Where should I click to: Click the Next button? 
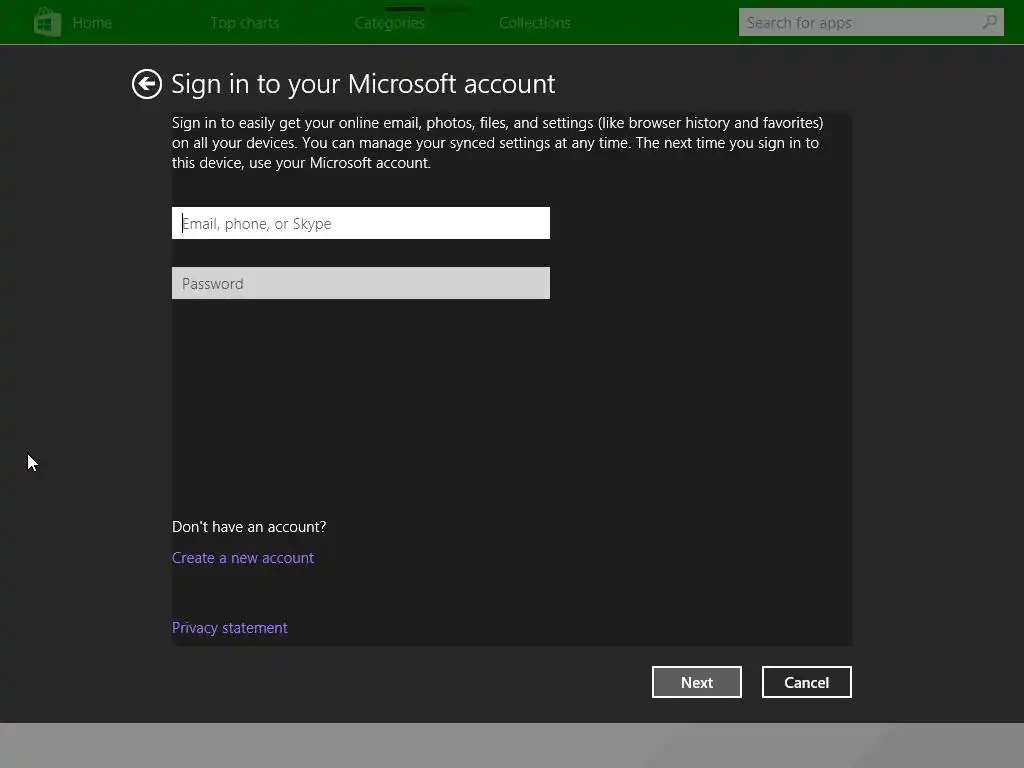point(697,682)
